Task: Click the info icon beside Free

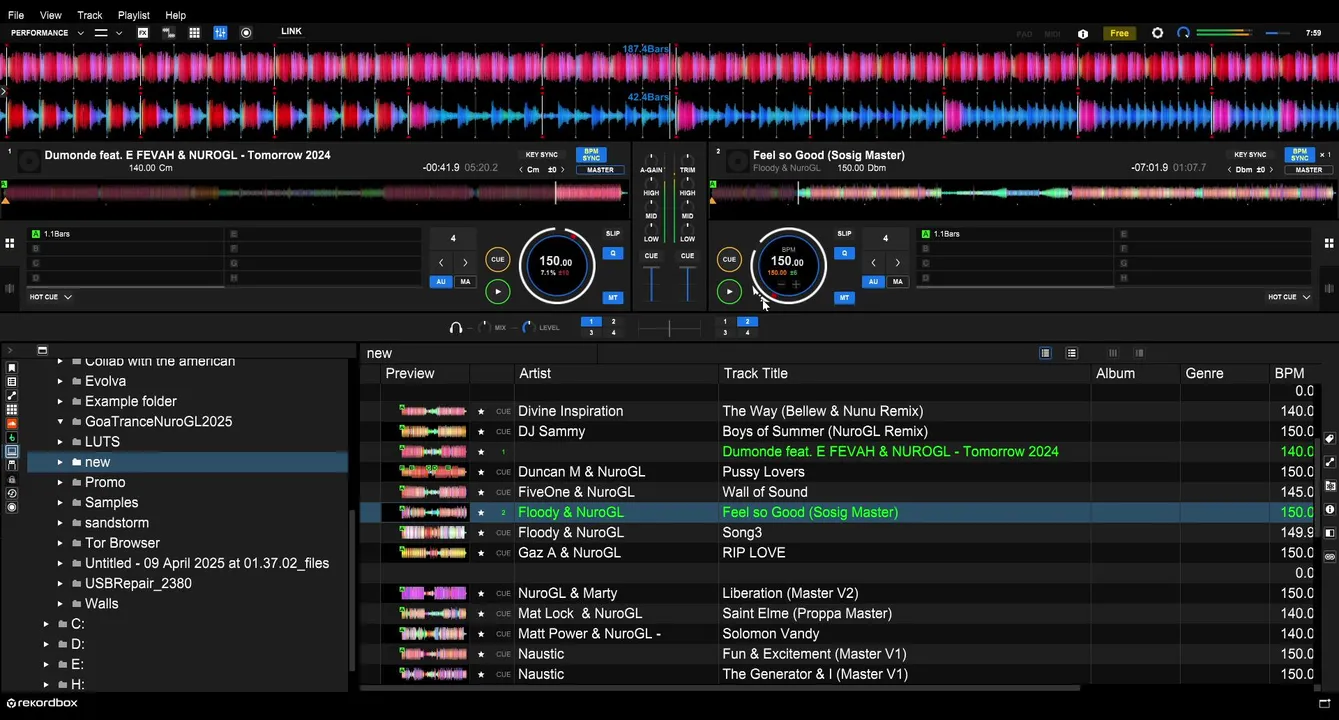Action: coord(1083,33)
